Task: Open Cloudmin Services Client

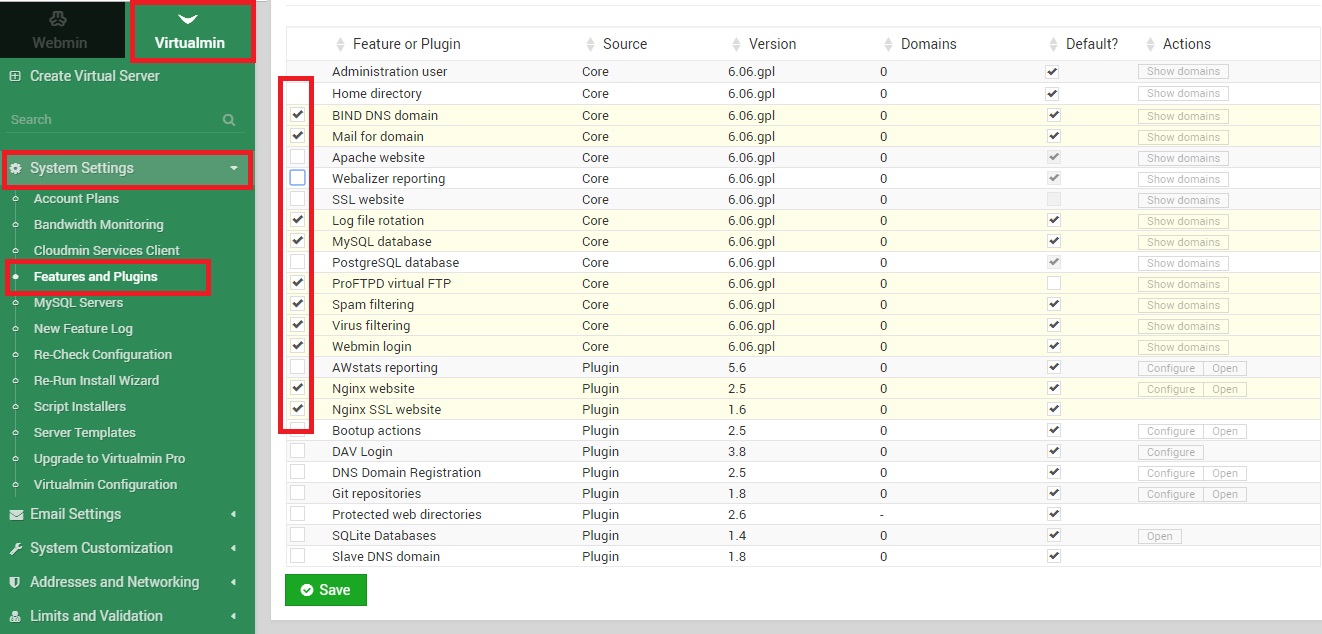Action: (106, 250)
